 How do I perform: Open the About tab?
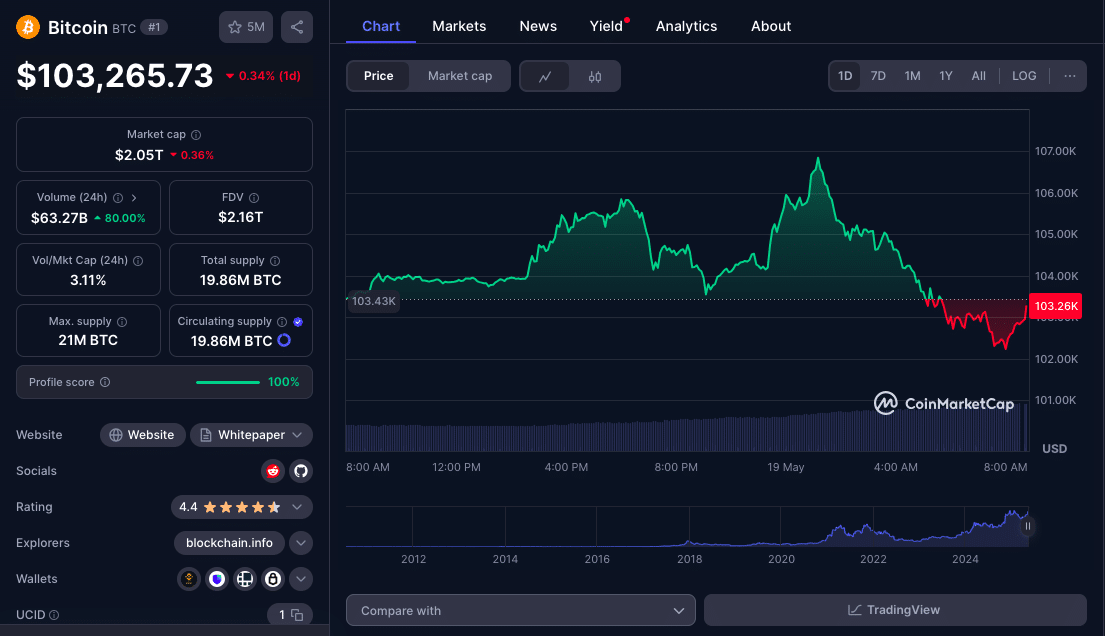click(x=771, y=26)
